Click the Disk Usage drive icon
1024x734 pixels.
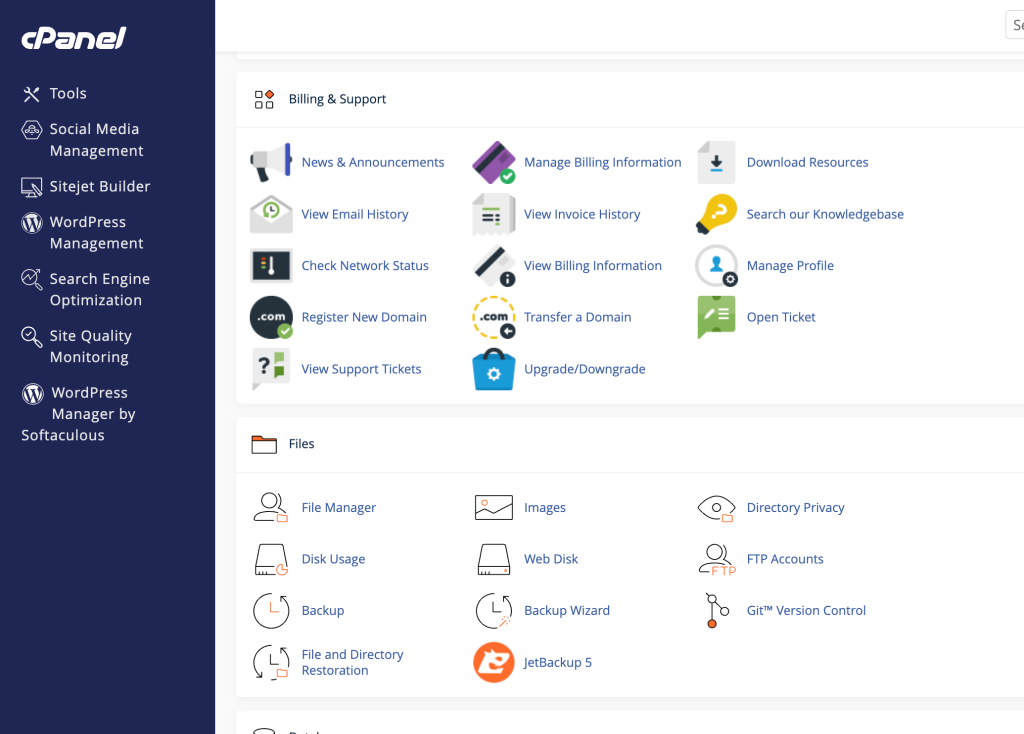pos(271,559)
